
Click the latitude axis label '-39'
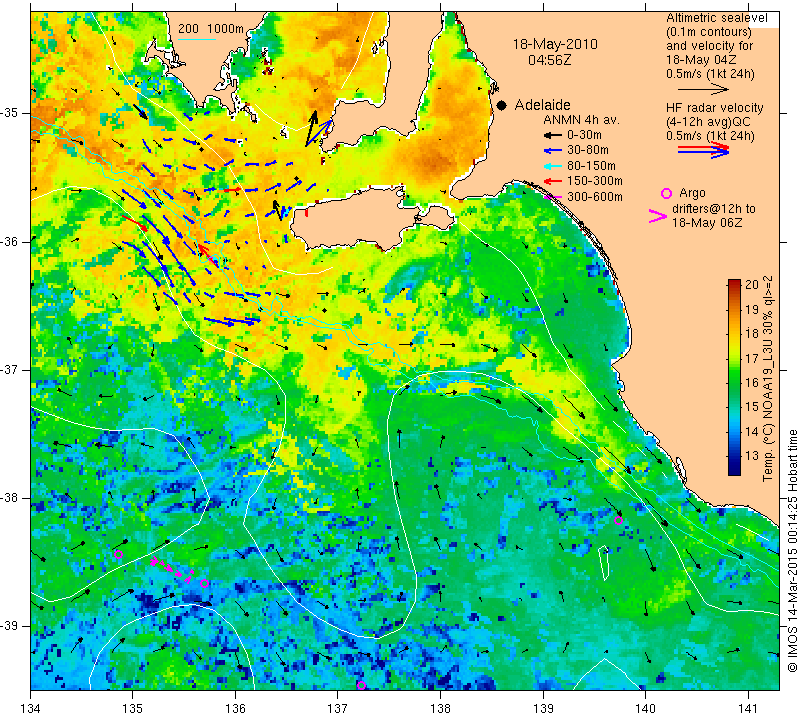click(x=10, y=626)
